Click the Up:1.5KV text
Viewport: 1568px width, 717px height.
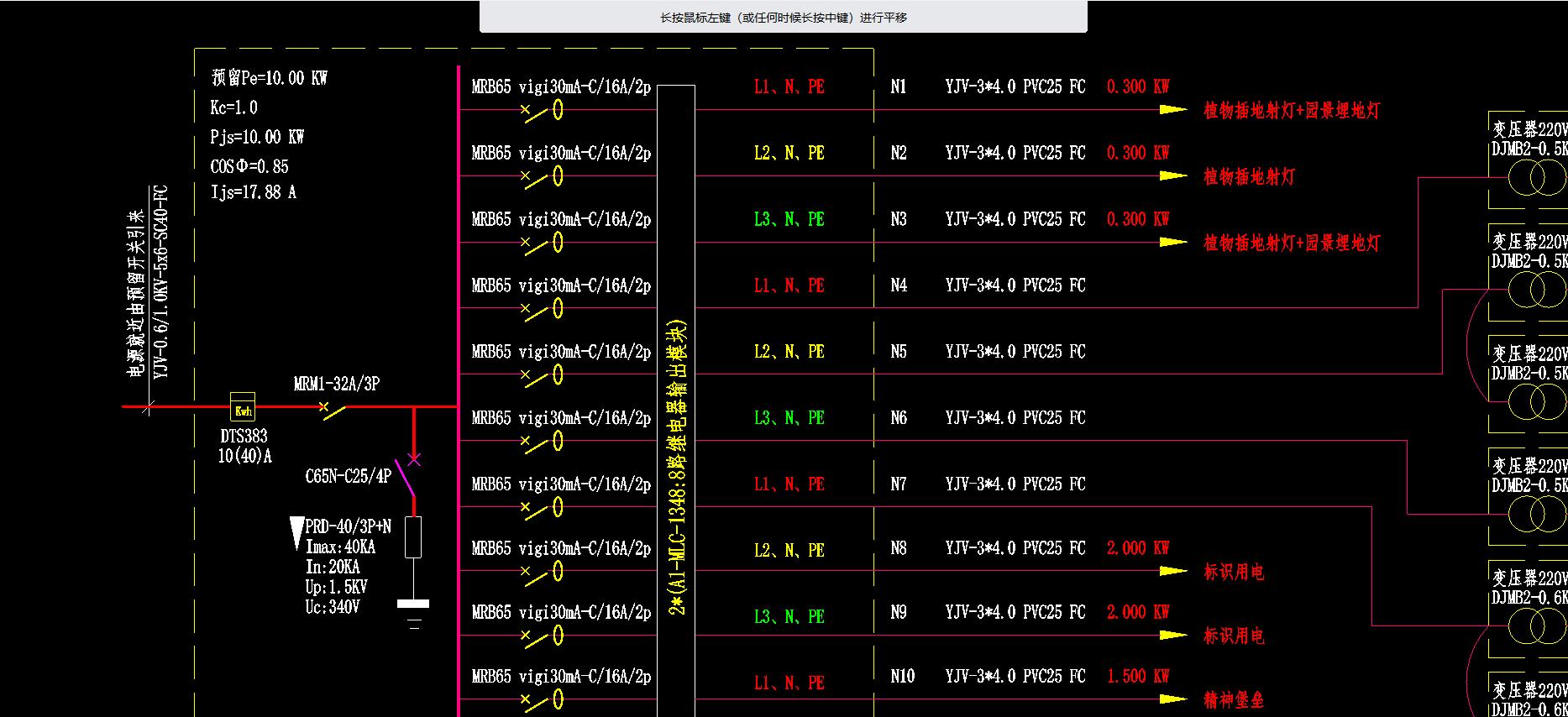[x=336, y=587]
